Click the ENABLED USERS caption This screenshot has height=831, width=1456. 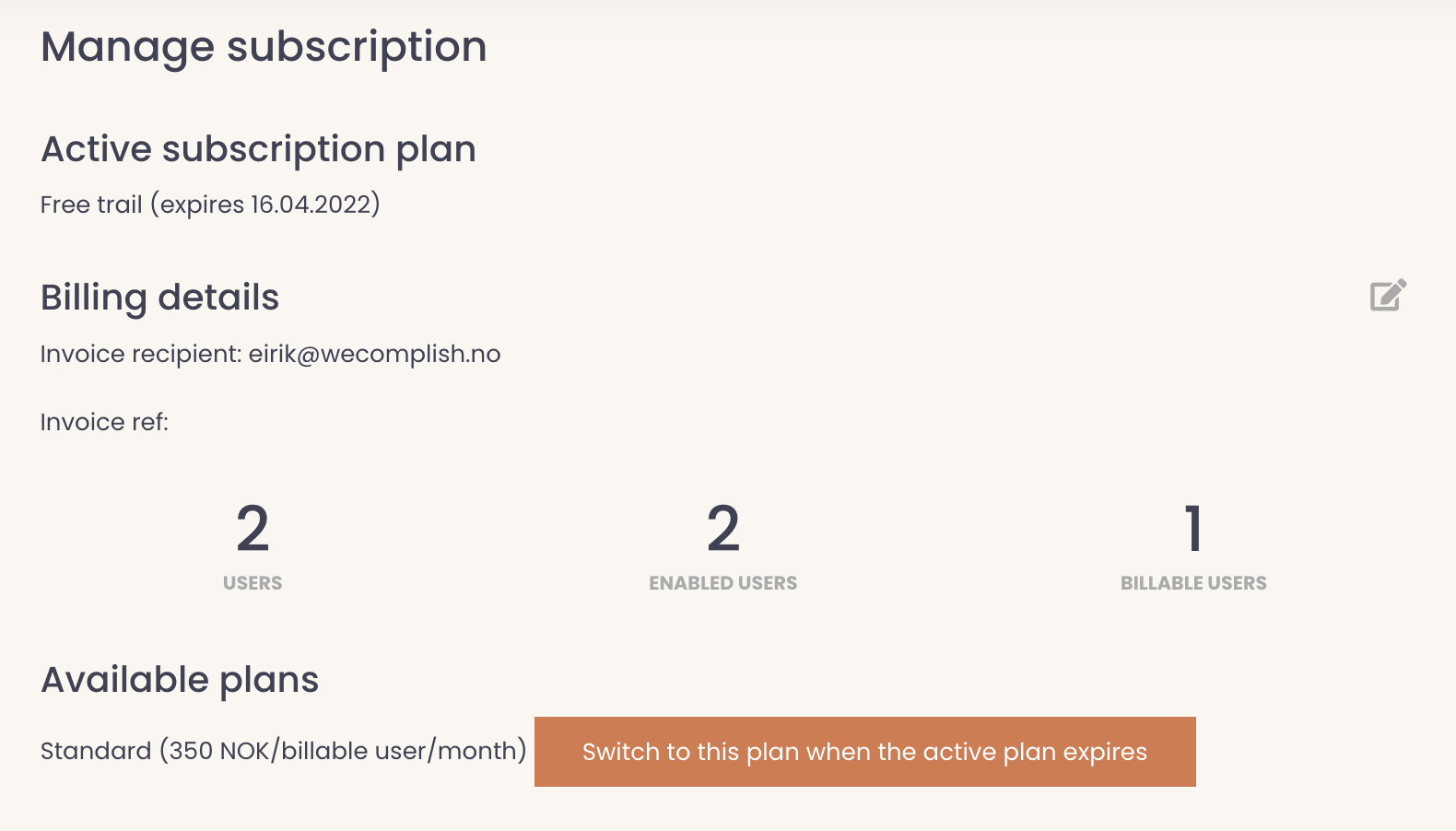(723, 583)
